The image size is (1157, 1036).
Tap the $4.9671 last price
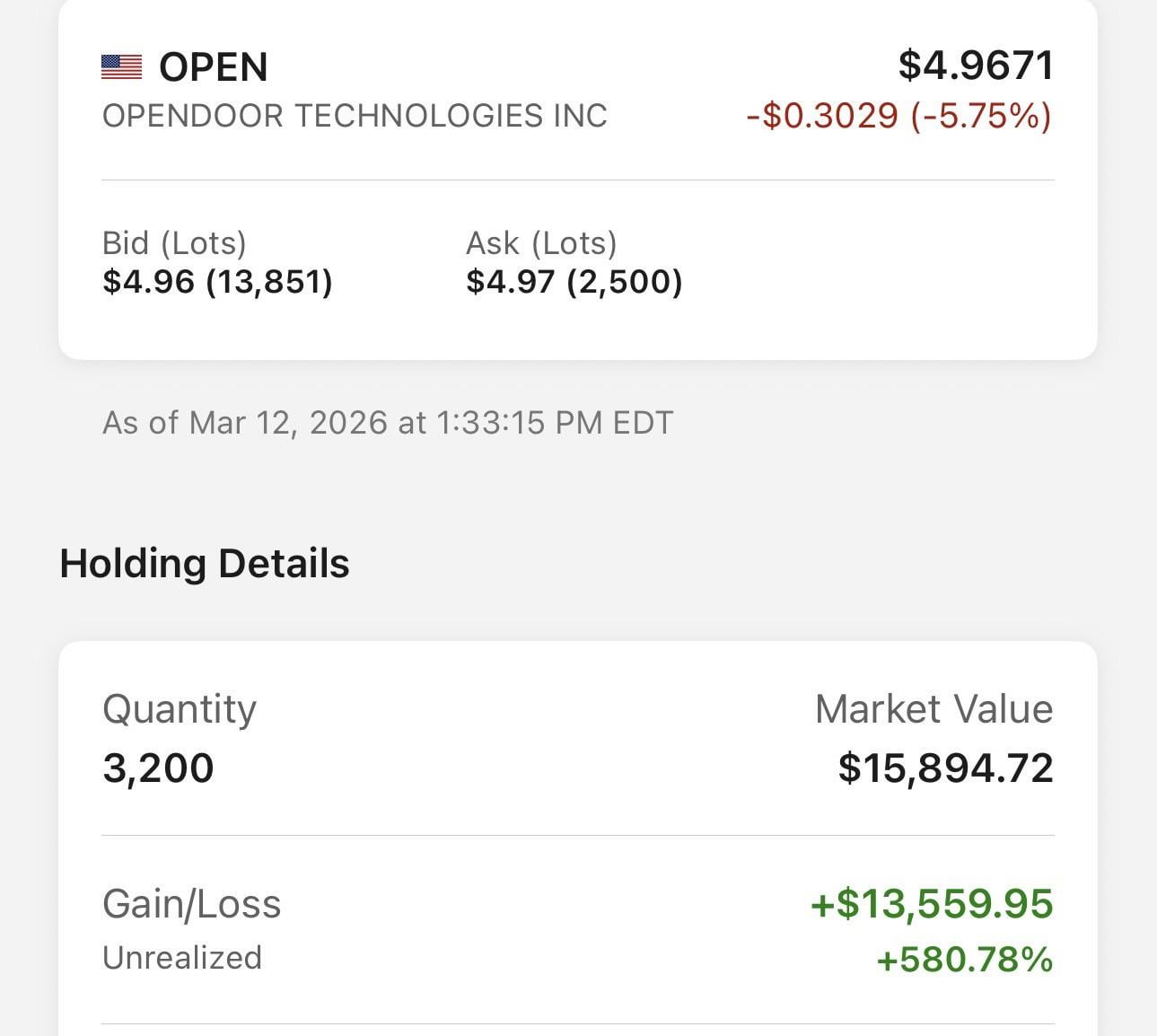(976, 66)
